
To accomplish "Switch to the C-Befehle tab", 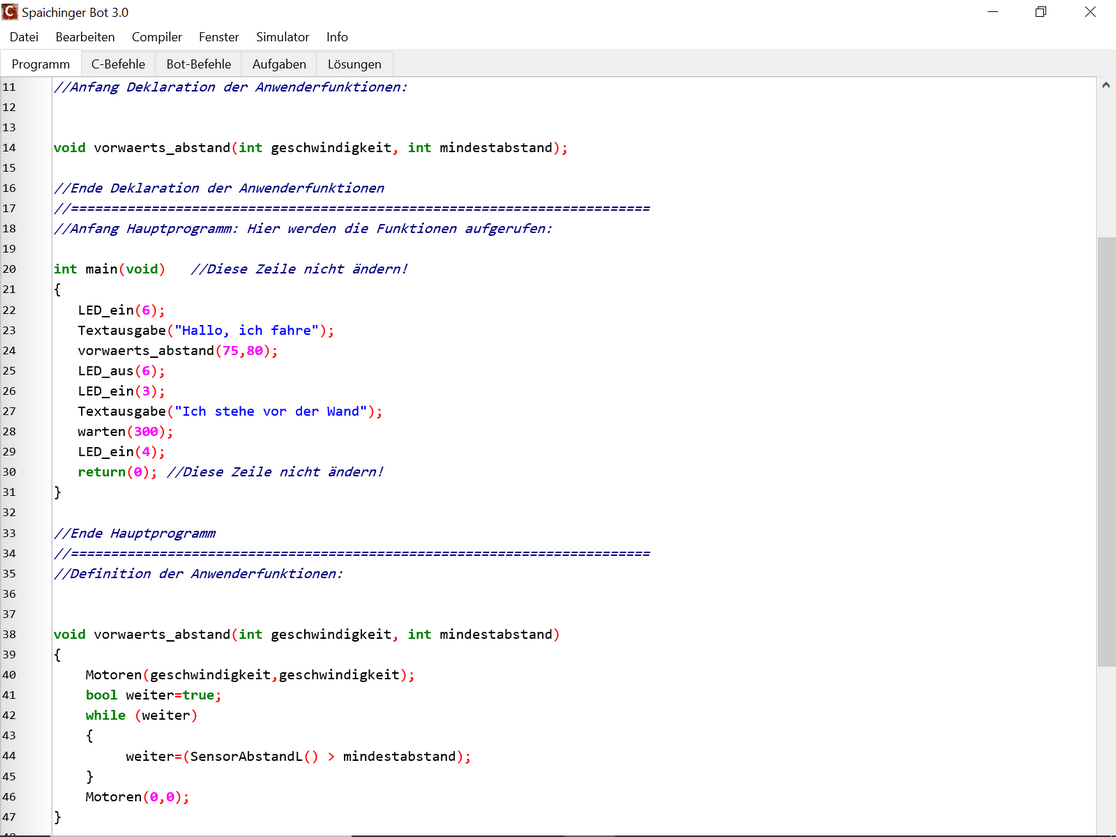I will [118, 64].
